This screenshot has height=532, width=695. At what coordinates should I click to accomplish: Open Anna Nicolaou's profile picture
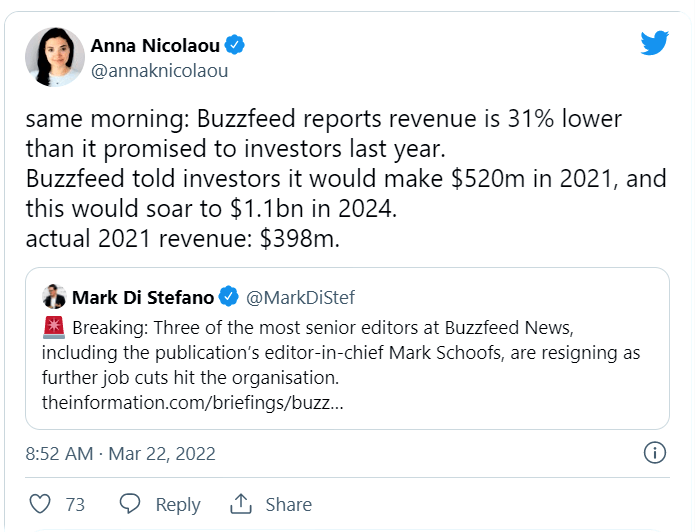tap(55, 57)
